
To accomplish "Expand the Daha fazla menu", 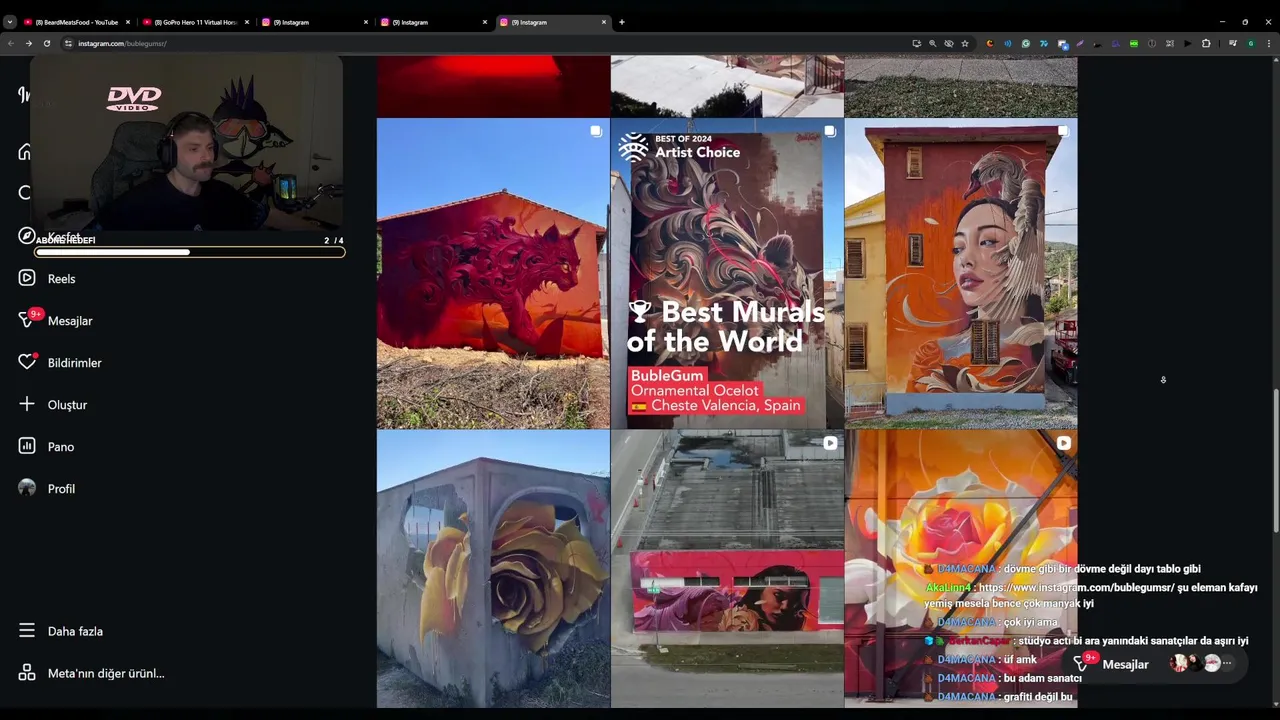I will point(61,631).
